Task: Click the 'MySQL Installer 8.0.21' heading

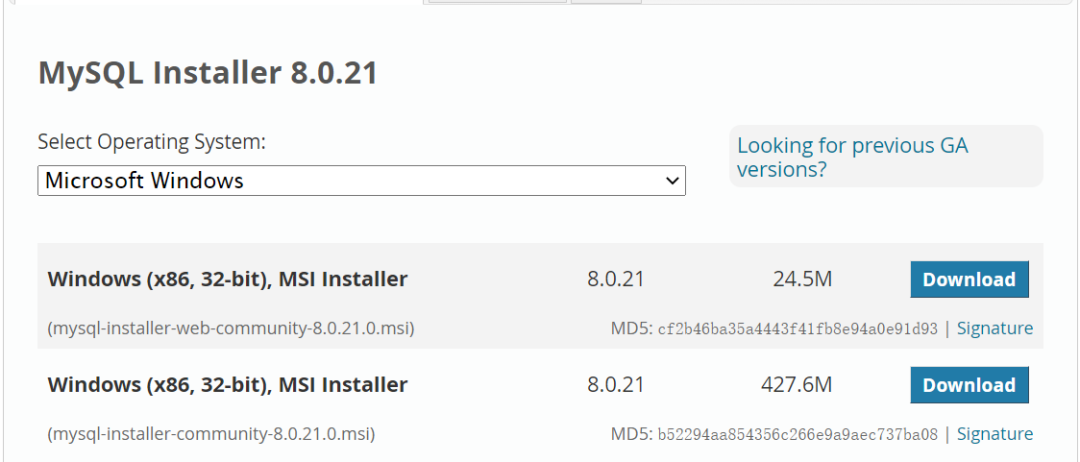Action: tap(208, 73)
